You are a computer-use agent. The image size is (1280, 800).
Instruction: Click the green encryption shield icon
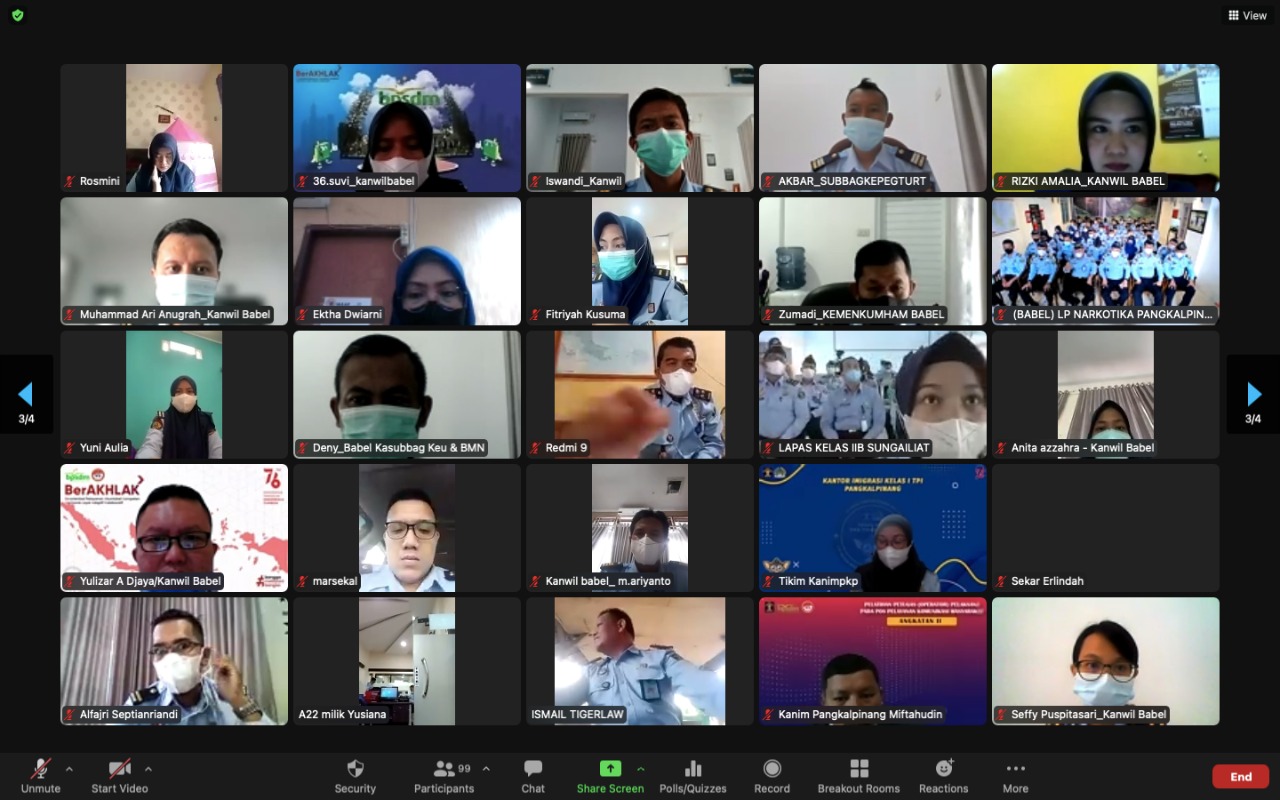coord(17,15)
